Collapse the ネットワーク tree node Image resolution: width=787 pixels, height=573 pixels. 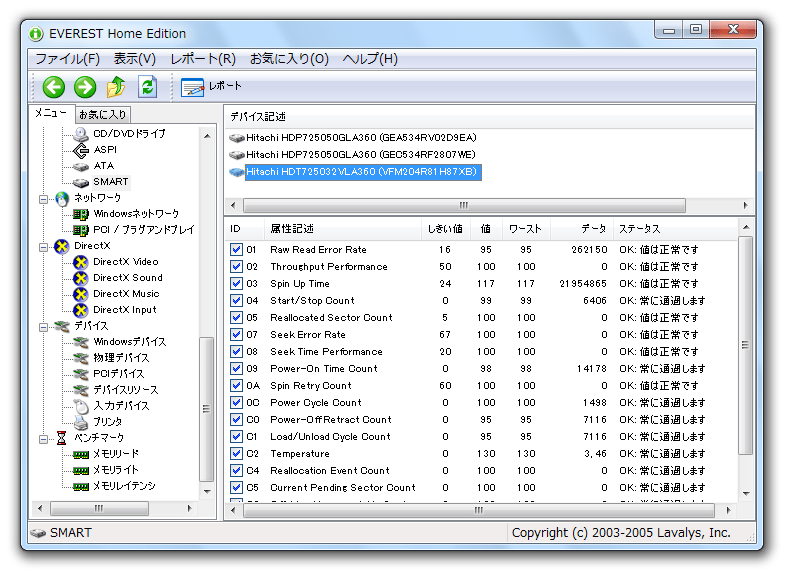pos(44,199)
